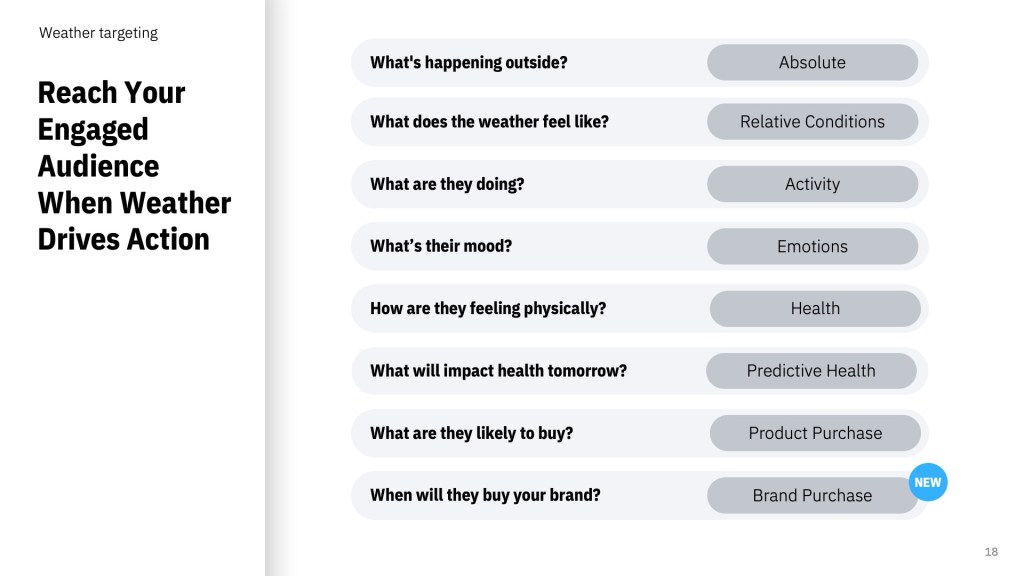
Task: Click the blue NEW badge
Action: (927, 482)
